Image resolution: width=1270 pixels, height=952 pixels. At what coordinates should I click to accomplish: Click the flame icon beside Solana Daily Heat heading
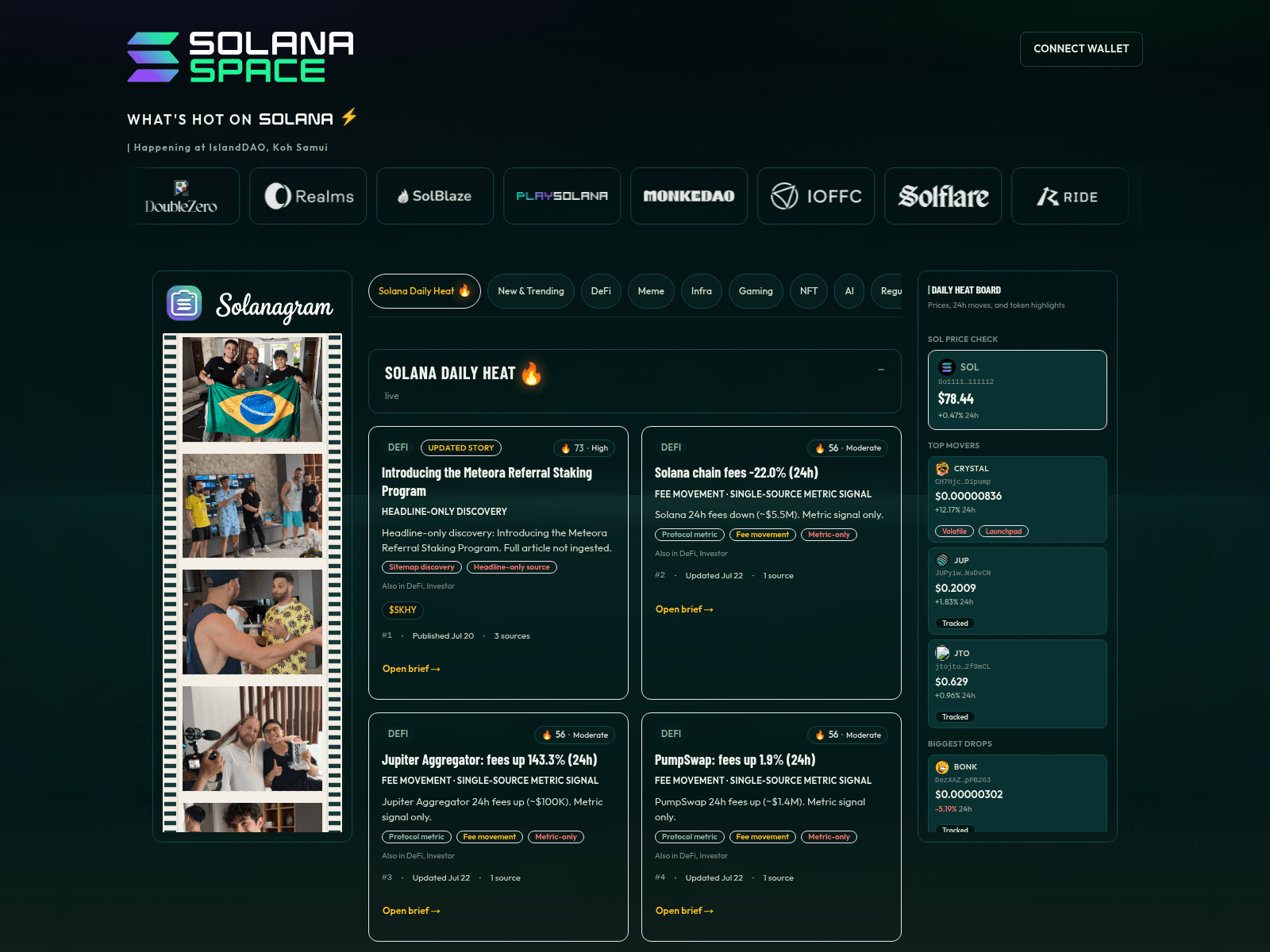pyautogui.click(x=531, y=373)
